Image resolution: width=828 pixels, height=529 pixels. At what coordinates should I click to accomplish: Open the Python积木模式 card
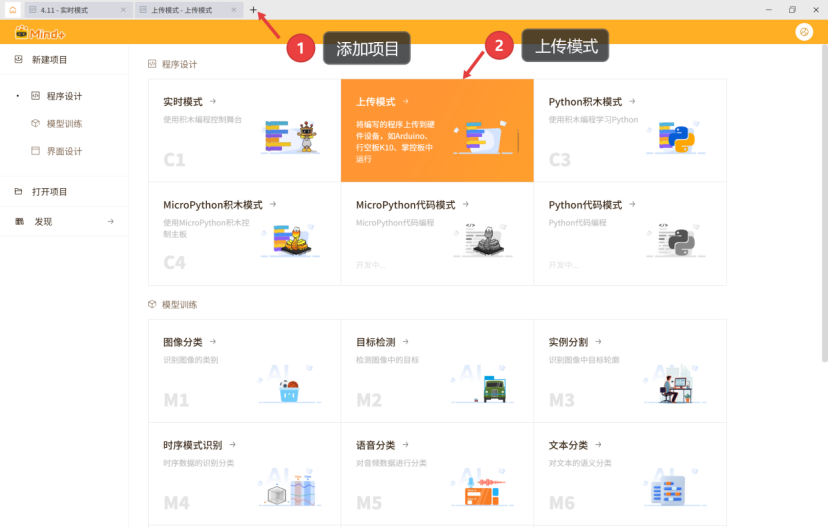[x=630, y=130]
